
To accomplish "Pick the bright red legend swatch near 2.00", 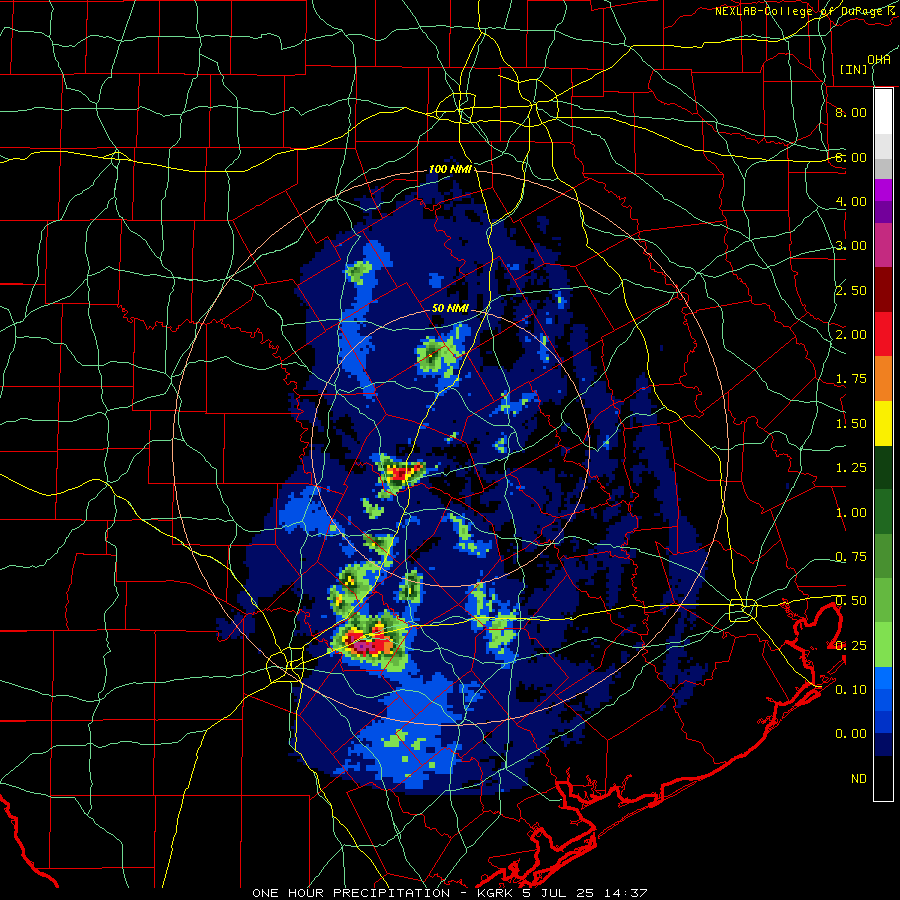I will click(883, 334).
